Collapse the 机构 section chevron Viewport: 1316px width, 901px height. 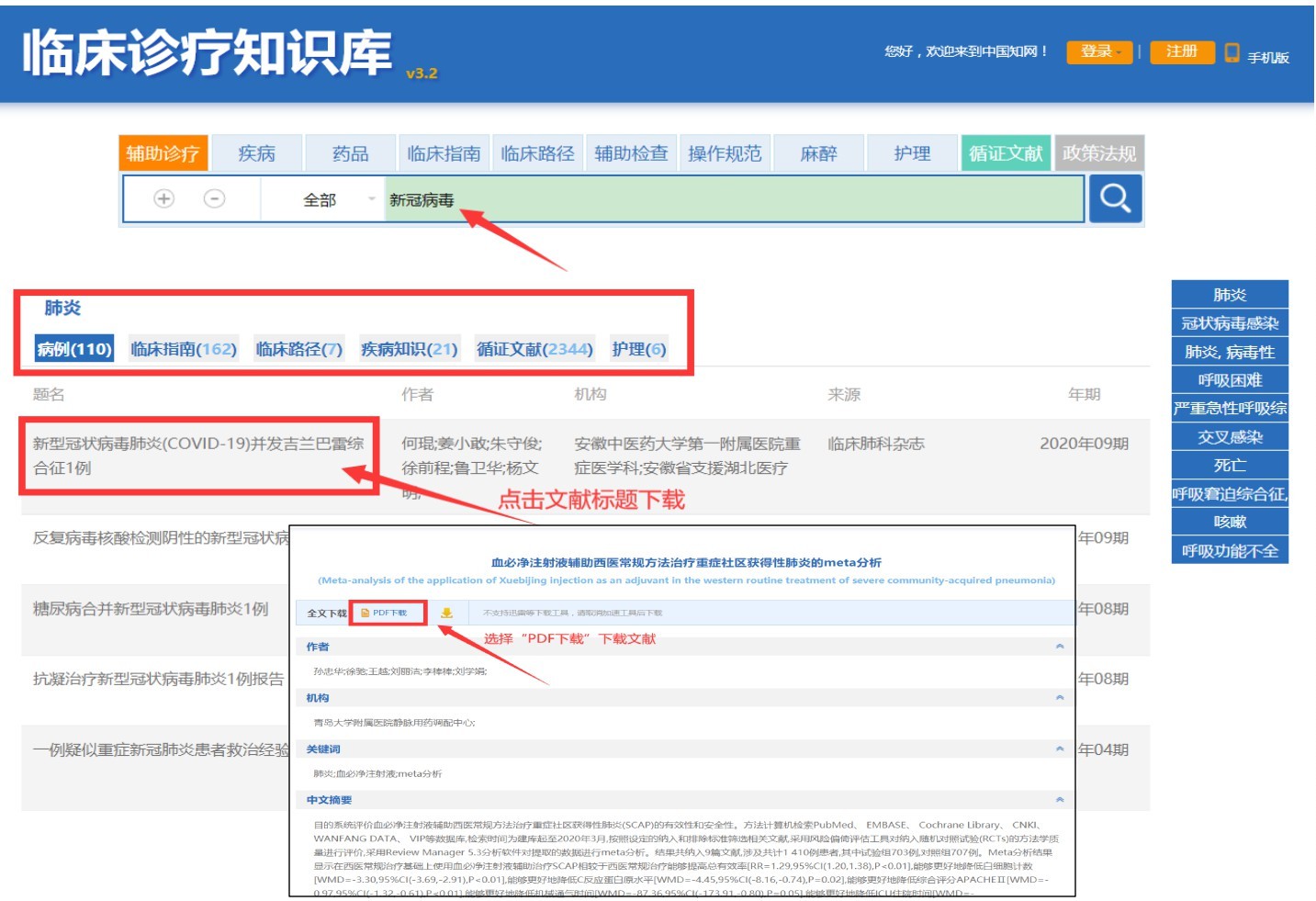[1060, 698]
